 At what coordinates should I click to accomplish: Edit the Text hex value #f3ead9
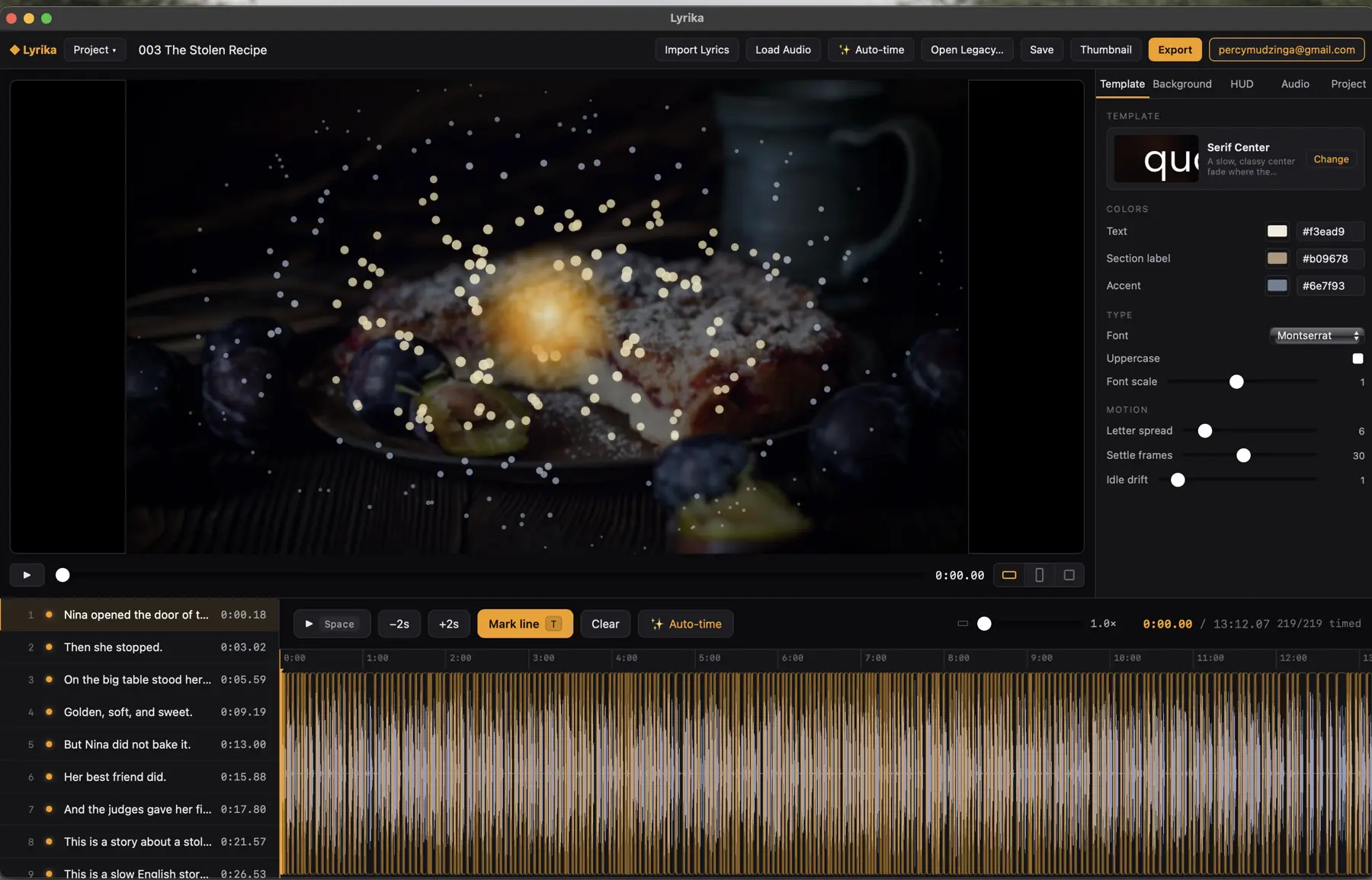coord(1329,231)
